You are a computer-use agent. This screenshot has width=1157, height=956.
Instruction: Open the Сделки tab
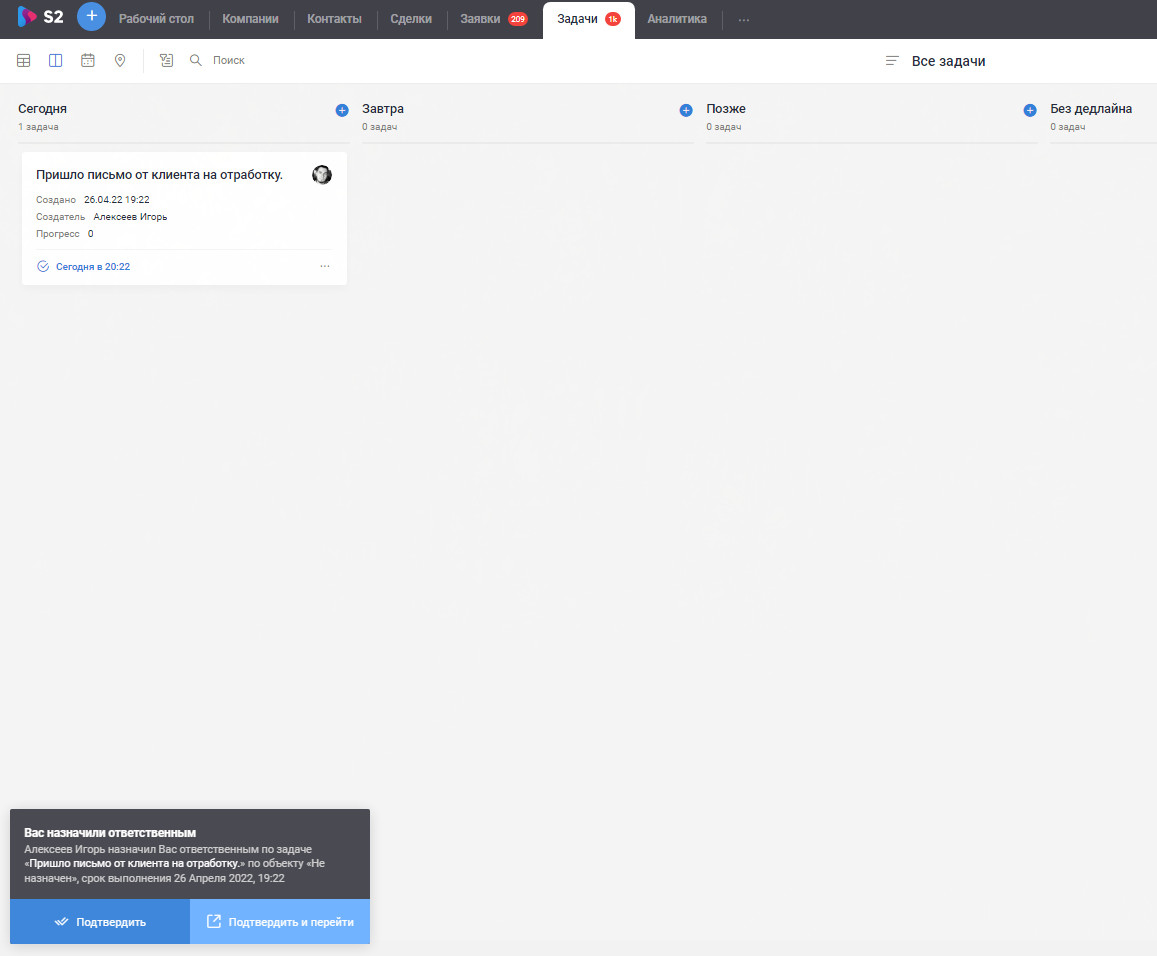tap(411, 19)
